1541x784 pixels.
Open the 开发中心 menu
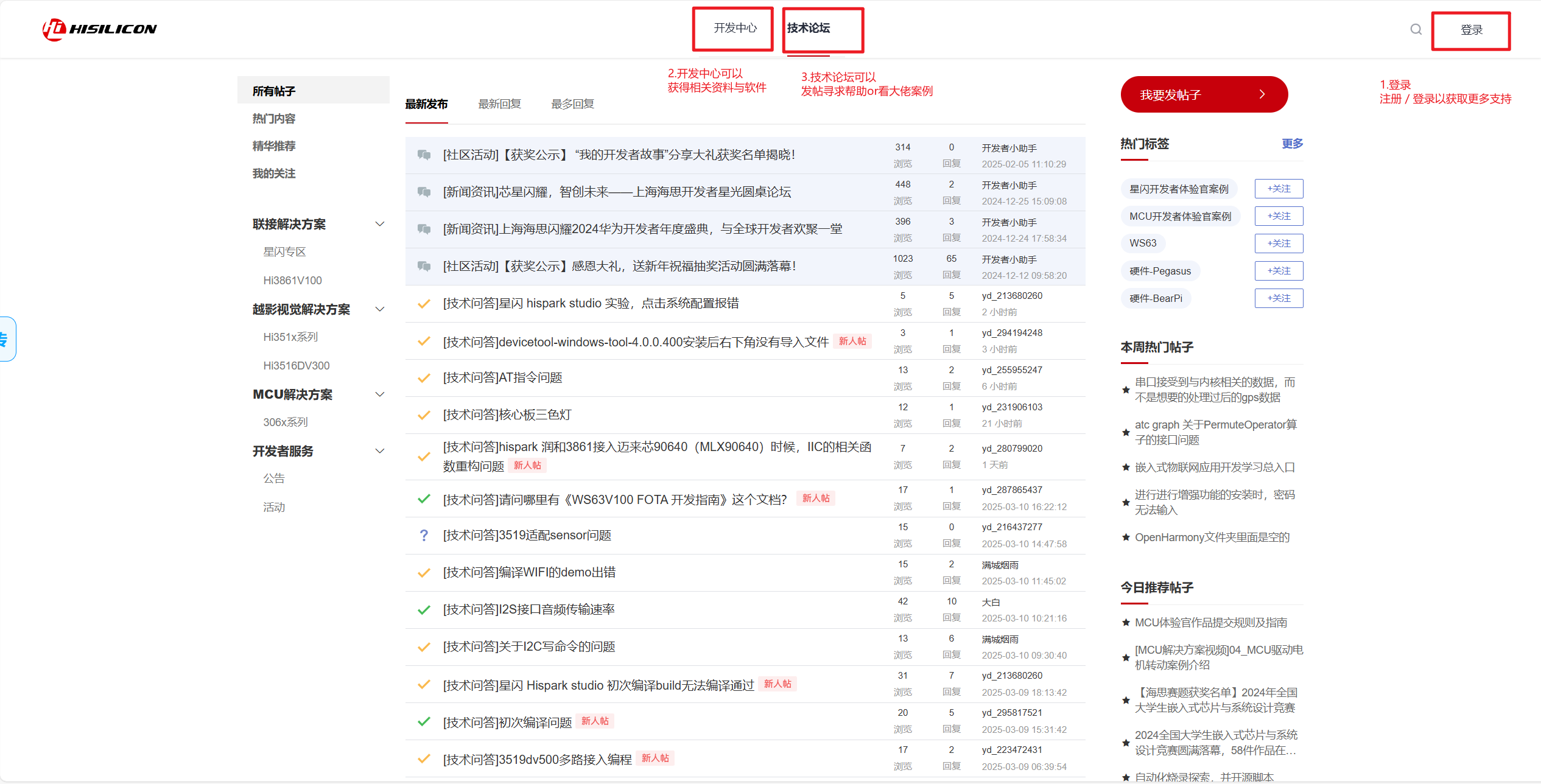click(x=735, y=28)
